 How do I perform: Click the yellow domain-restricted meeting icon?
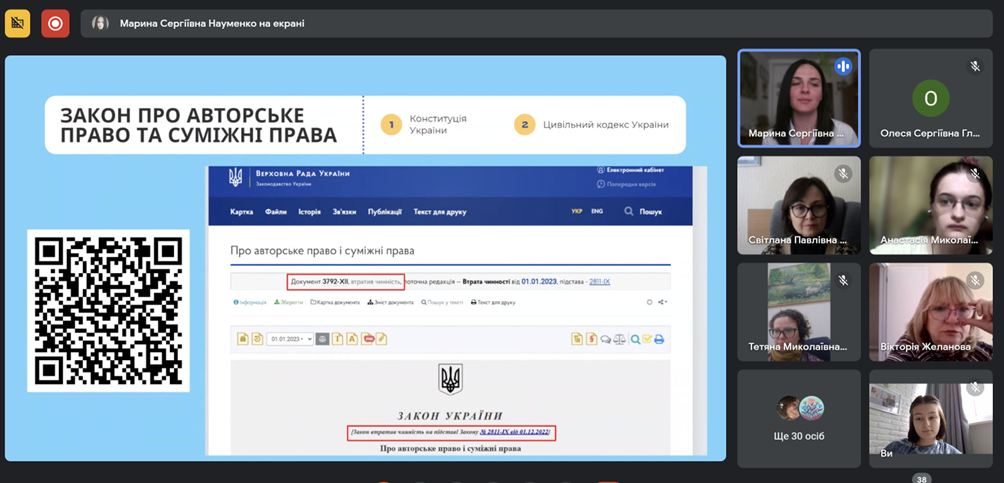tap(18, 23)
